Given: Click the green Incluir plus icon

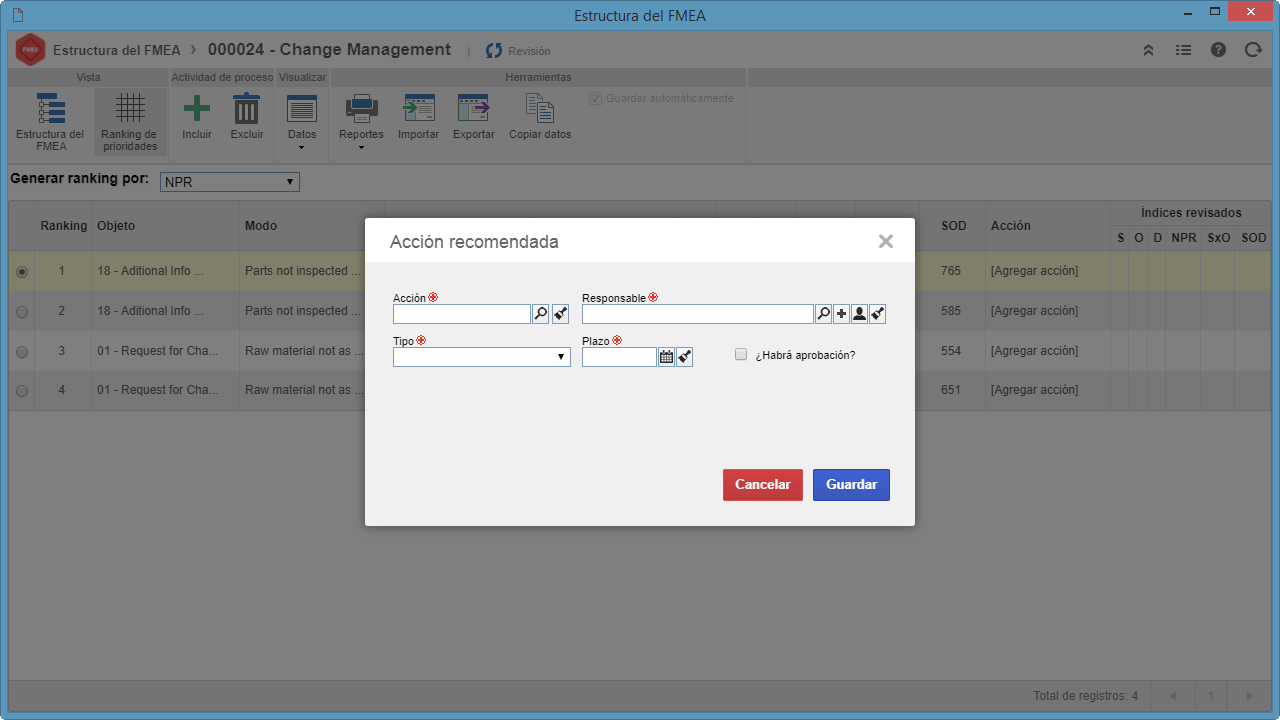Looking at the screenshot, I should point(197,108).
